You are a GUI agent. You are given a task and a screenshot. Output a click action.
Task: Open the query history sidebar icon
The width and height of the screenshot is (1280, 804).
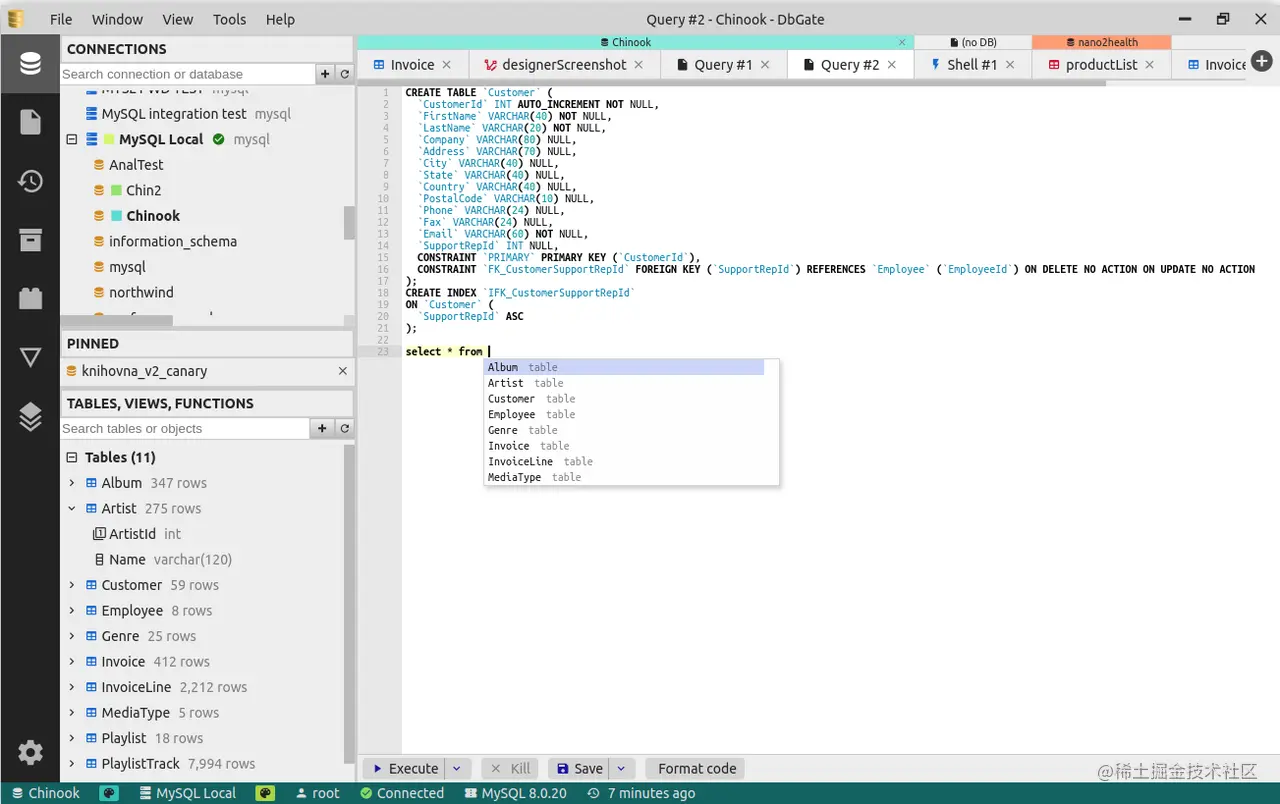(x=30, y=181)
